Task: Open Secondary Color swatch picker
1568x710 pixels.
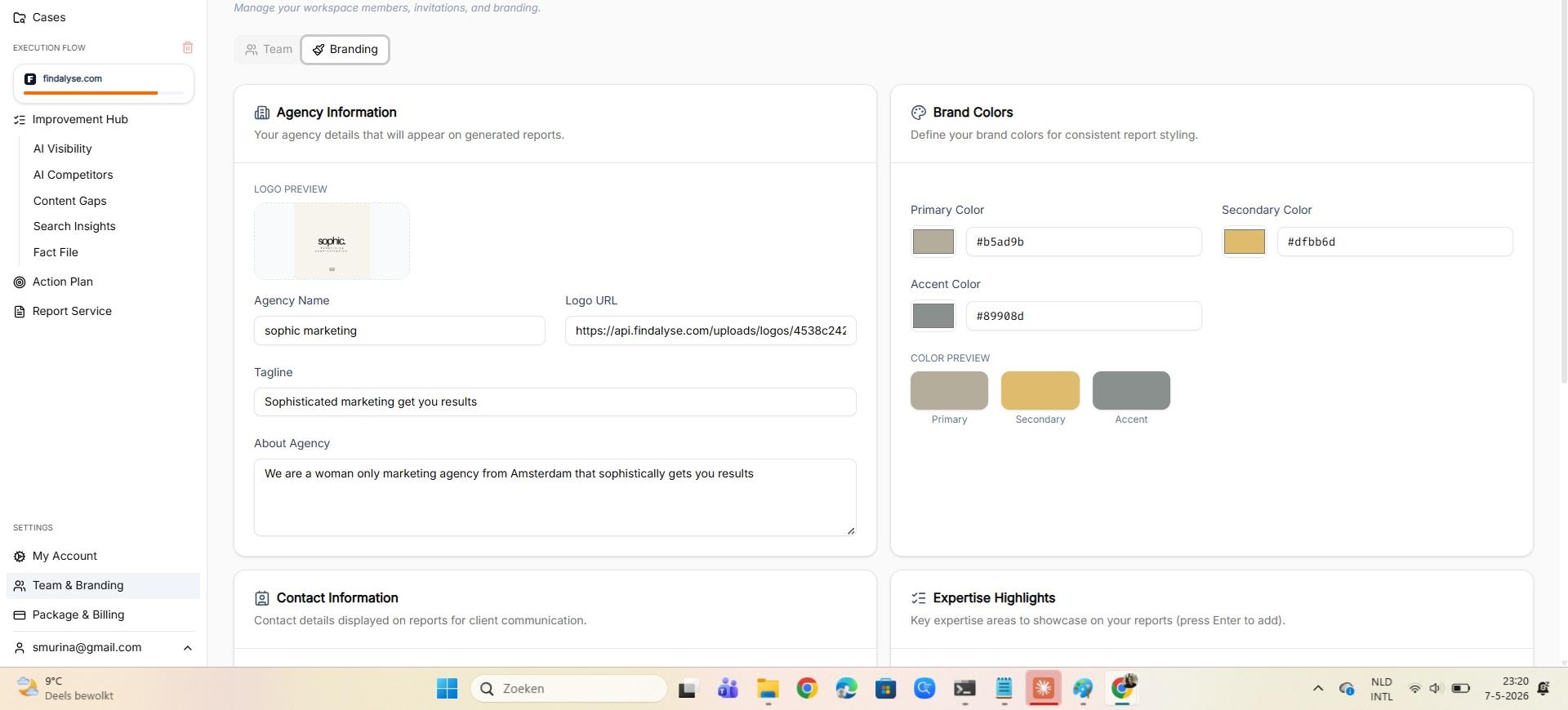Action: [x=1244, y=242]
